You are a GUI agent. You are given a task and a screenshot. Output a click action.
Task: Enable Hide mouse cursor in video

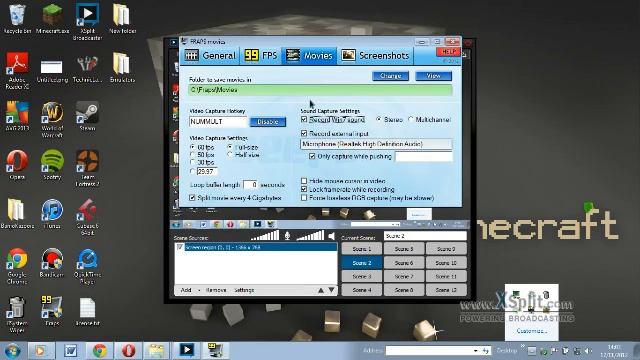tap(304, 181)
